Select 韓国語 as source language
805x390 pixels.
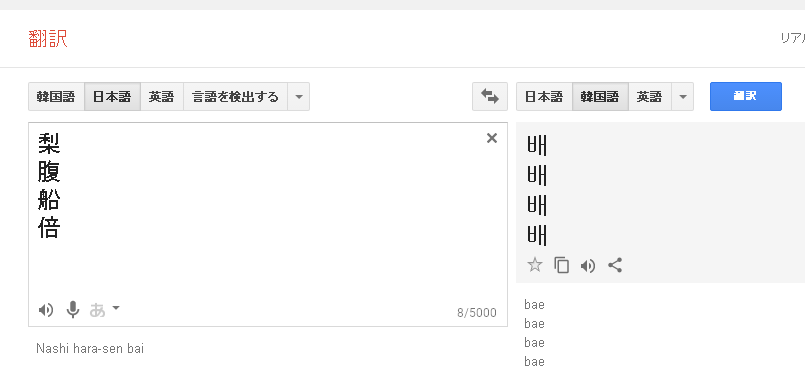[x=56, y=96]
